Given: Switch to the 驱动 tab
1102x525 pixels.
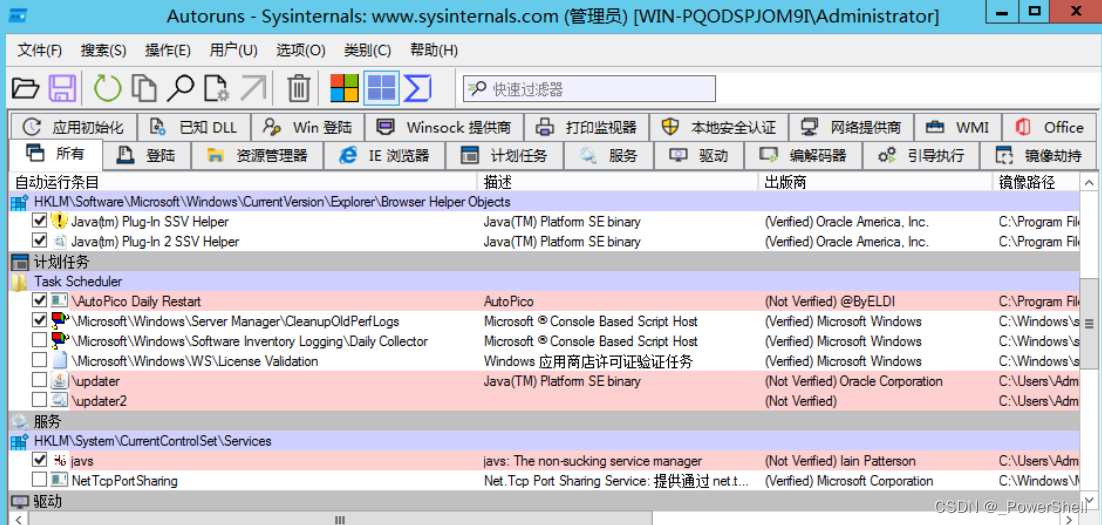Looking at the screenshot, I should point(699,155).
